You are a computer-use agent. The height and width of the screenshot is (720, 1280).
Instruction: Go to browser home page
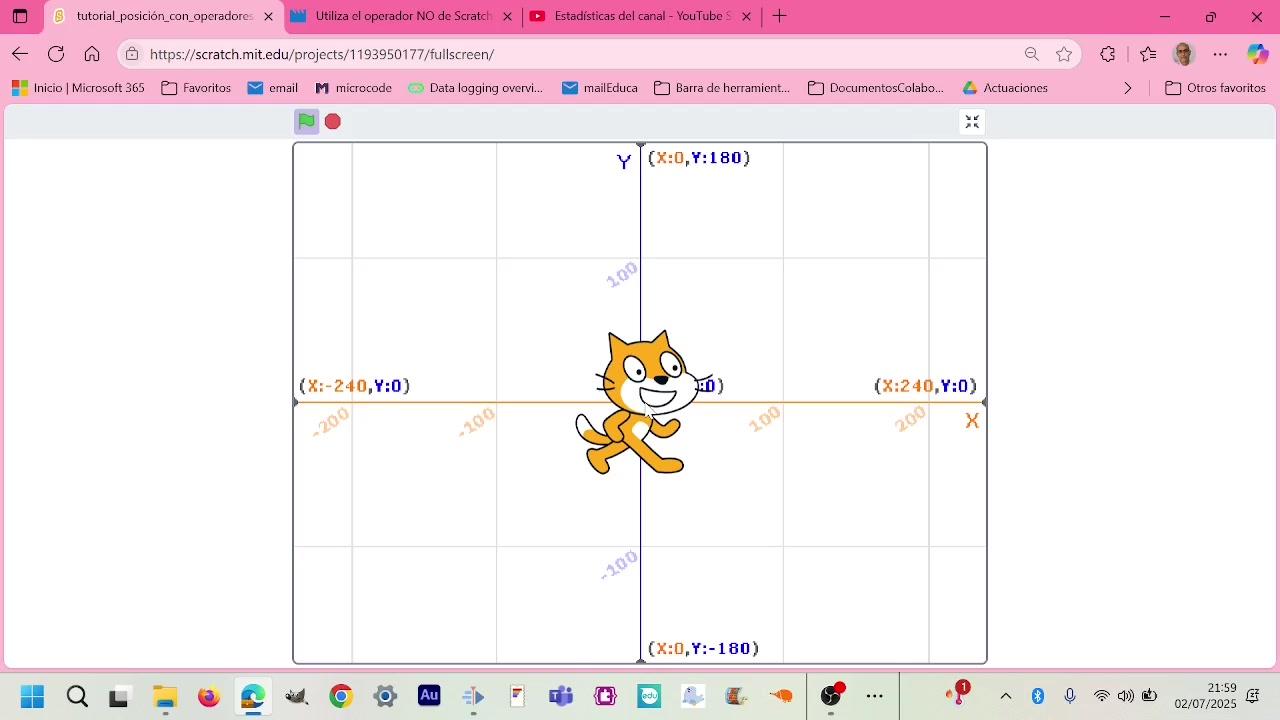pyautogui.click(x=92, y=54)
